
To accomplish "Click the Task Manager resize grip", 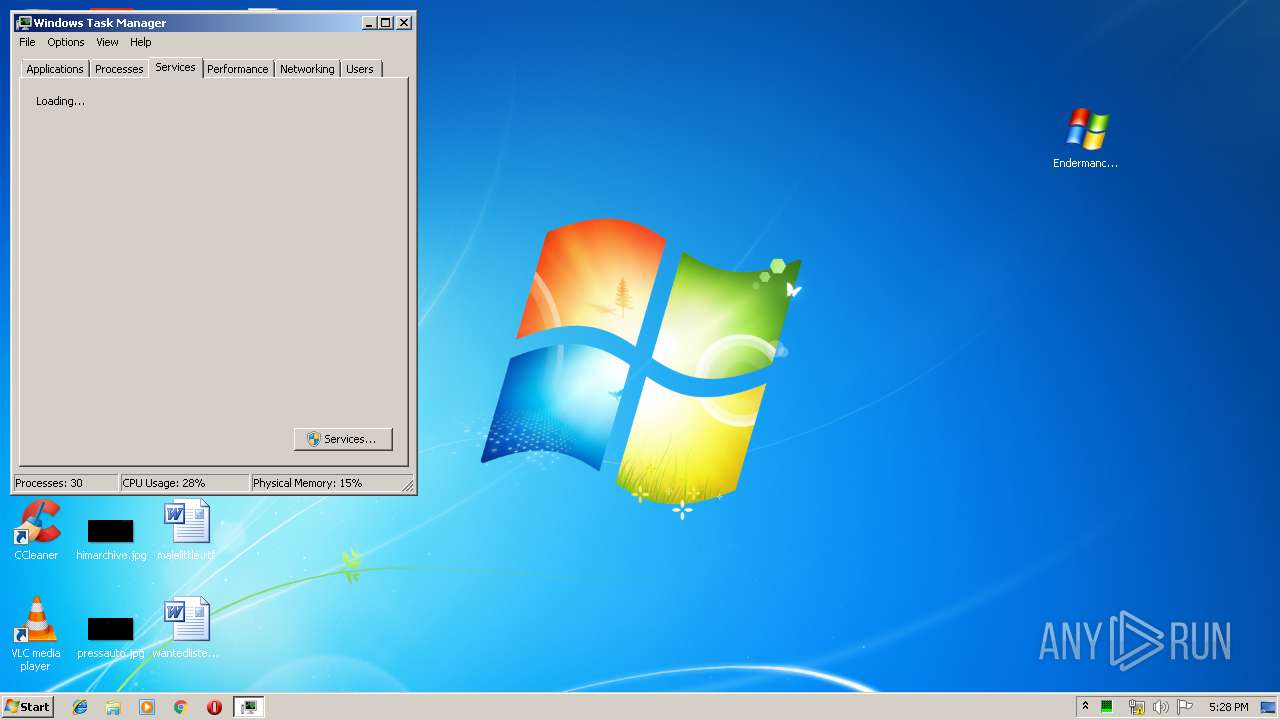I will click(408, 486).
